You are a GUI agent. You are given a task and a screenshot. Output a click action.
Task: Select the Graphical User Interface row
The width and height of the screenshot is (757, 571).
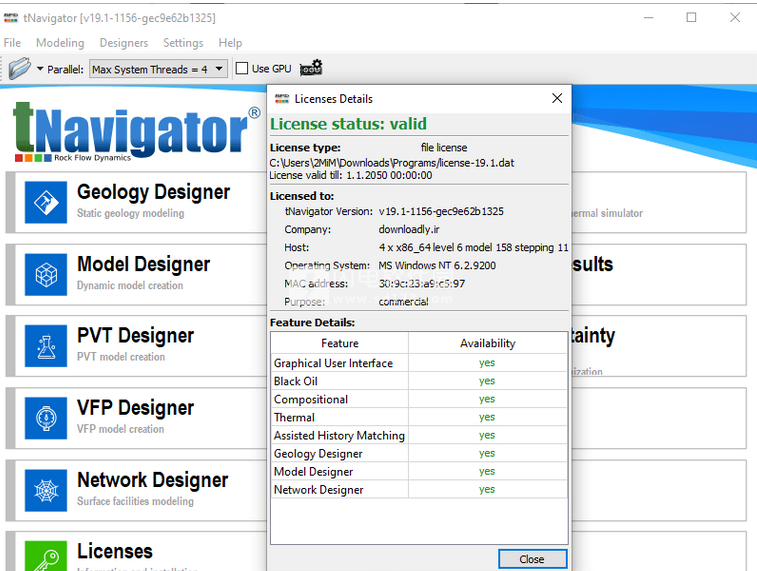419,363
